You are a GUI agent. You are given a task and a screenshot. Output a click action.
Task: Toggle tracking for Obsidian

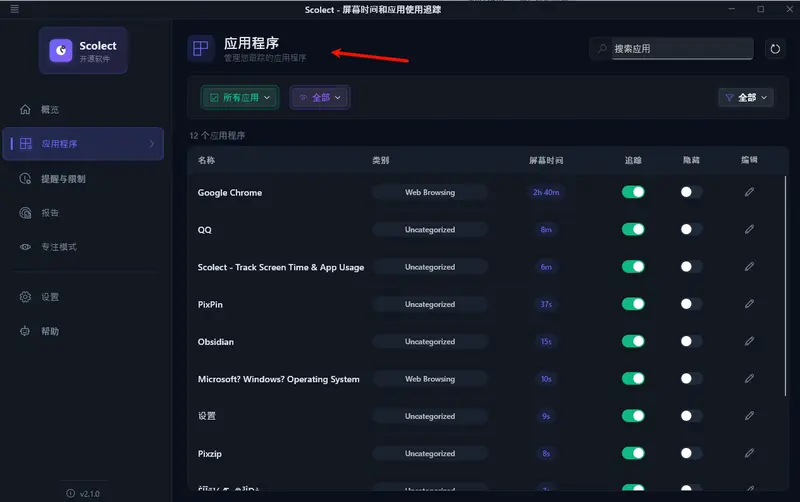(633, 341)
